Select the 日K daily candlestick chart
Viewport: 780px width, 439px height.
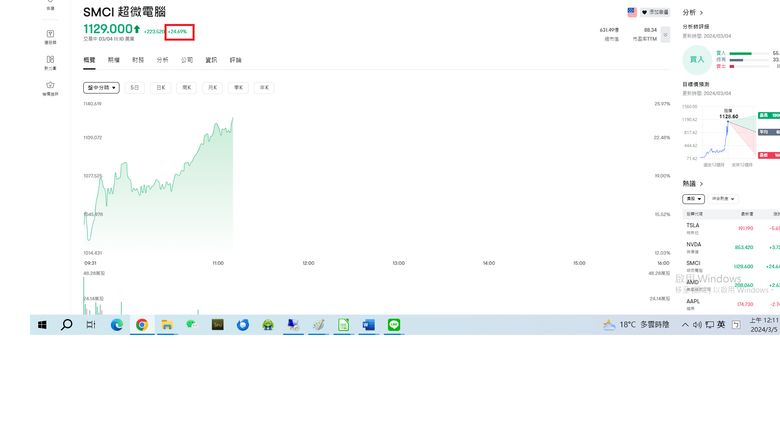pos(161,88)
